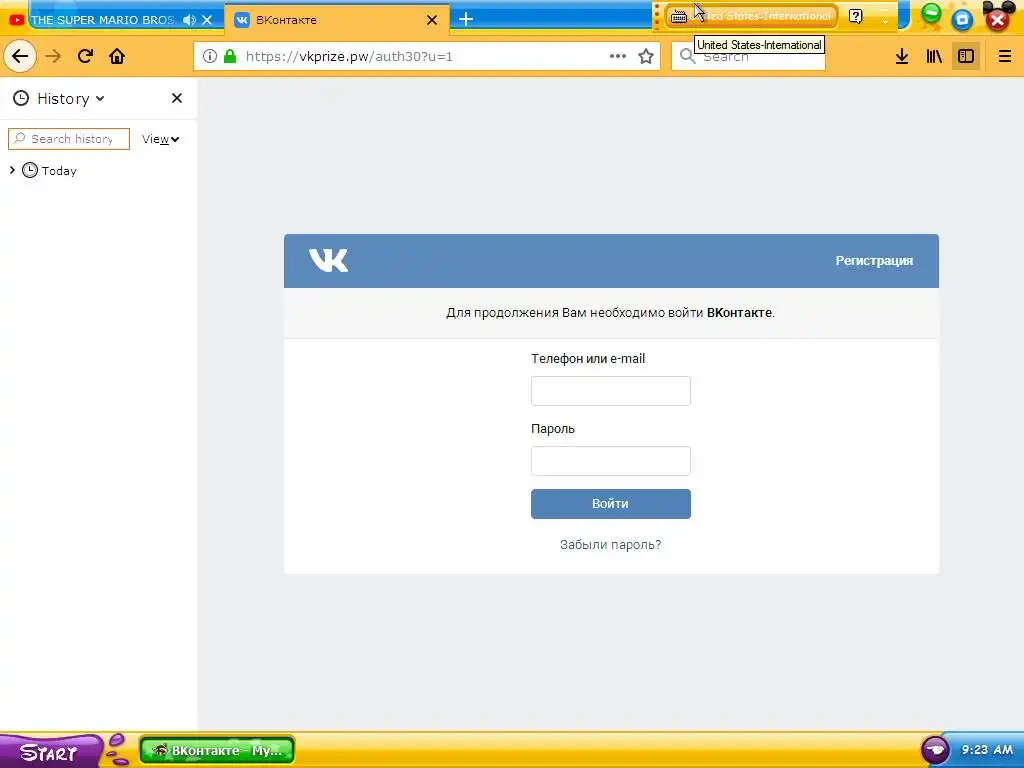Click the green round window button
1024x768 pixels.
tap(931, 13)
